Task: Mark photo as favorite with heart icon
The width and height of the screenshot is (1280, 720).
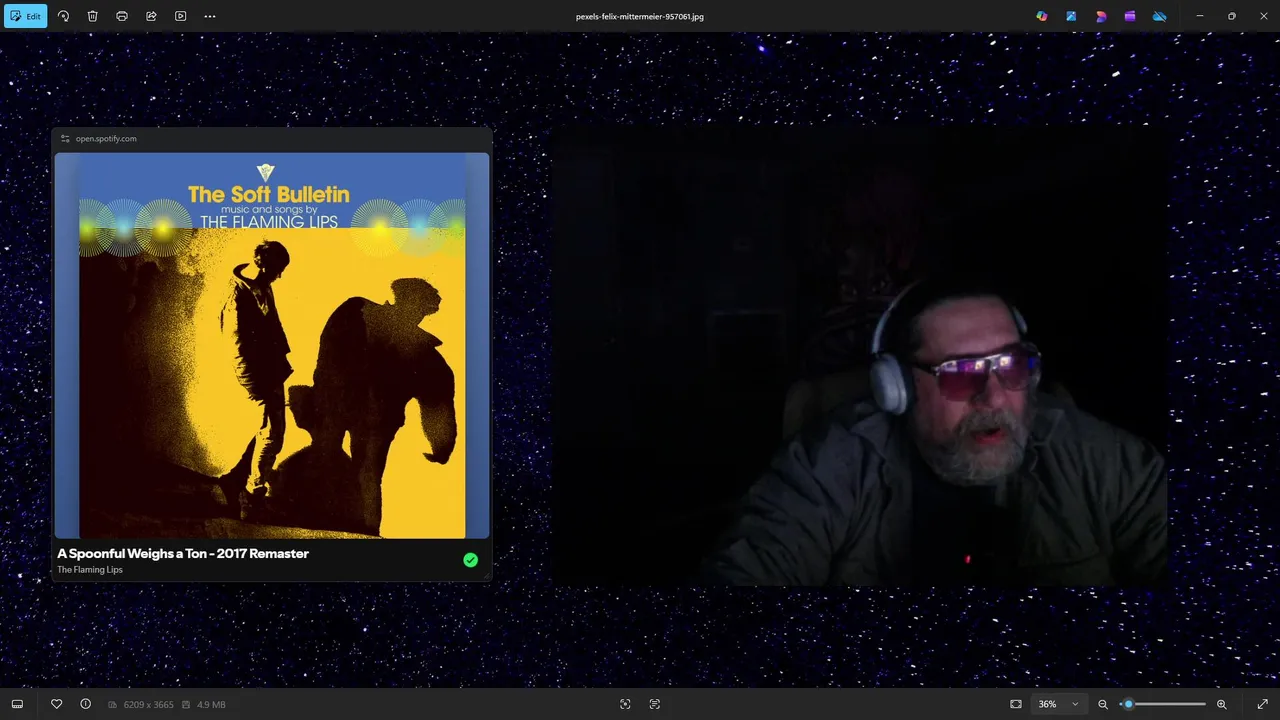Action: pos(56,704)
